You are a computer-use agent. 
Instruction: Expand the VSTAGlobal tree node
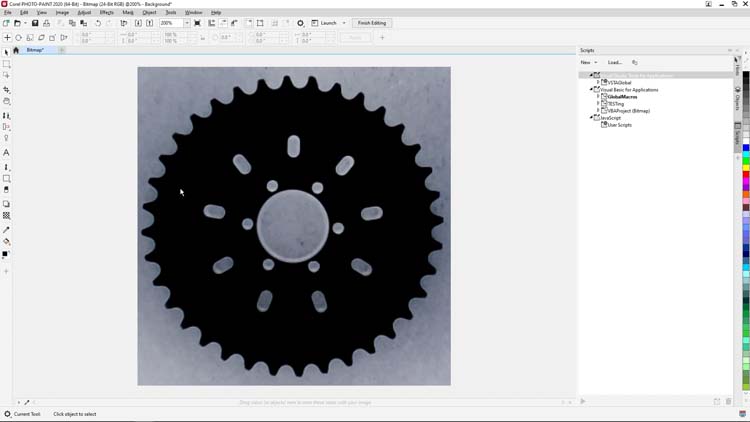598,82
